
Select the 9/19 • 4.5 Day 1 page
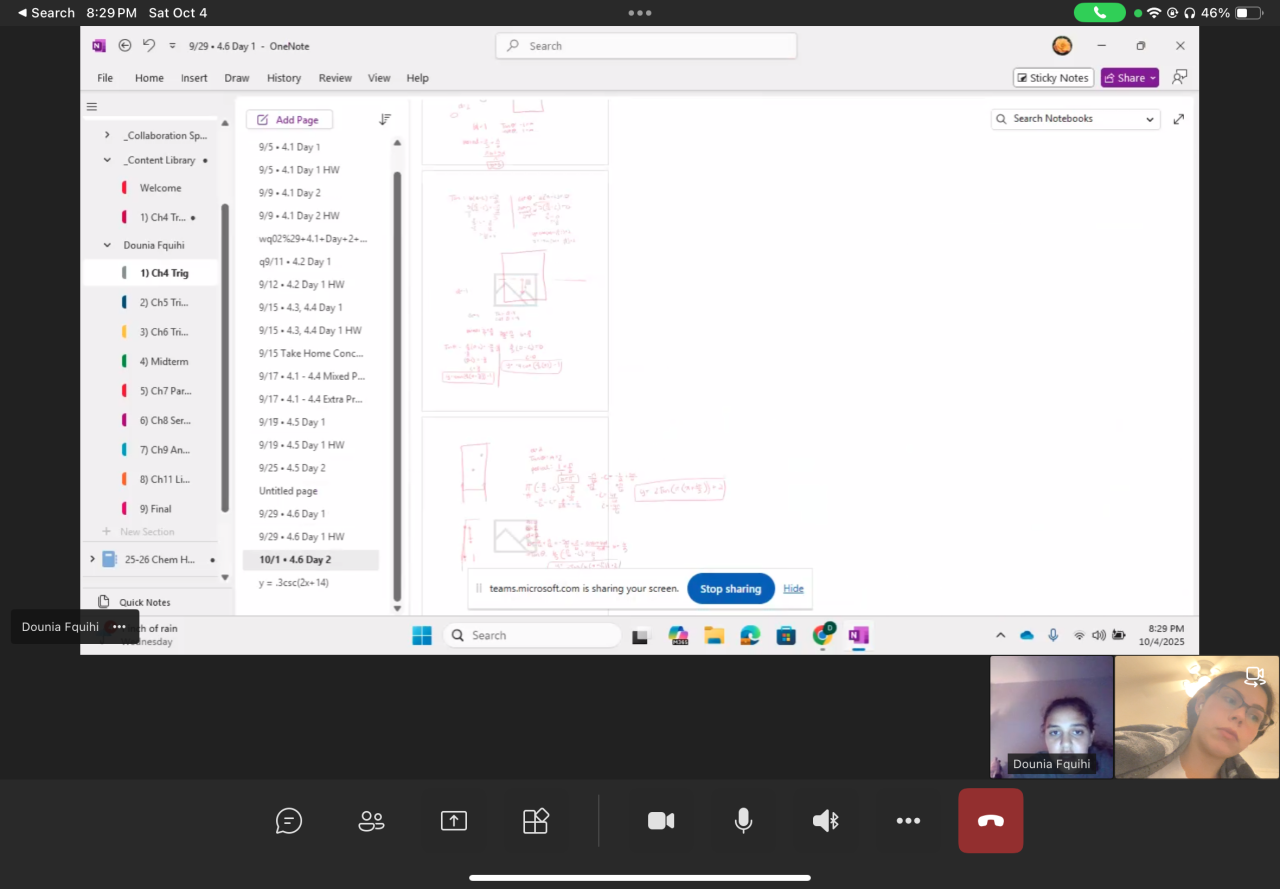click(292, 422)
